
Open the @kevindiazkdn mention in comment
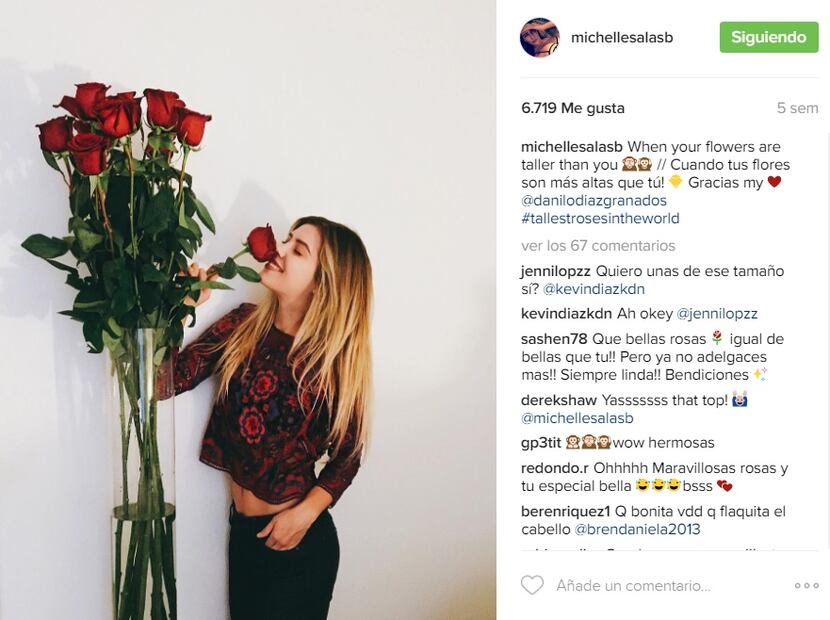click(593, 289)
